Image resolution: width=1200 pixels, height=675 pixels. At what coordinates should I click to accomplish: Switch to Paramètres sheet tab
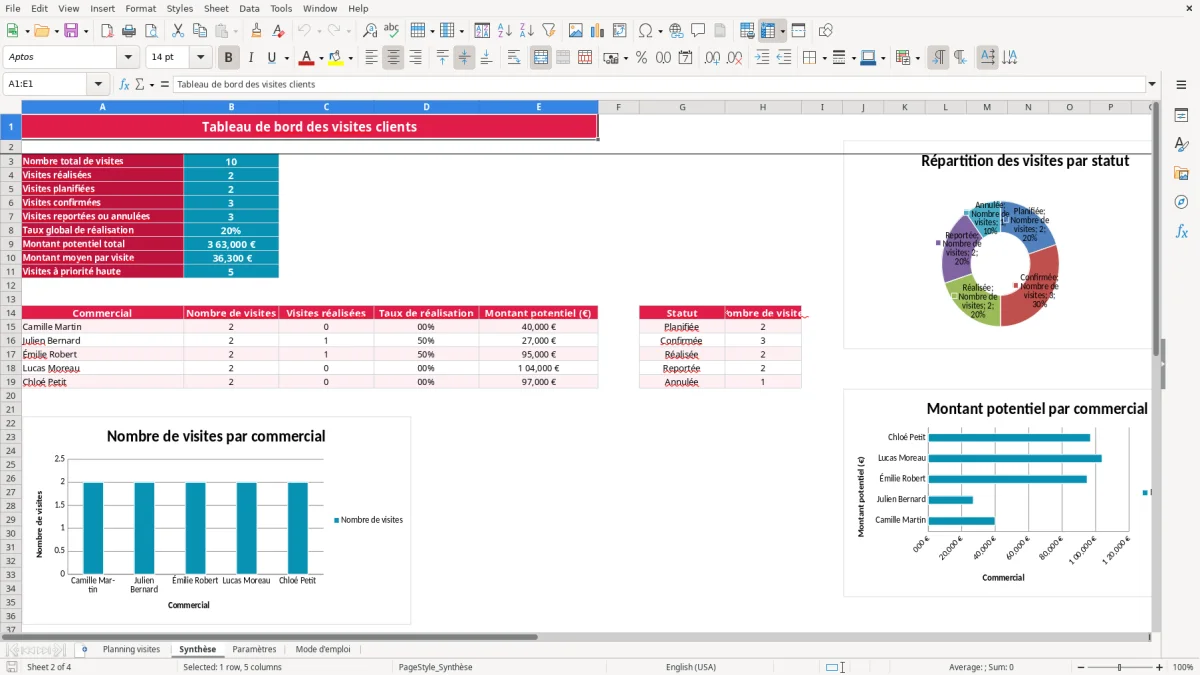(254, 649)
